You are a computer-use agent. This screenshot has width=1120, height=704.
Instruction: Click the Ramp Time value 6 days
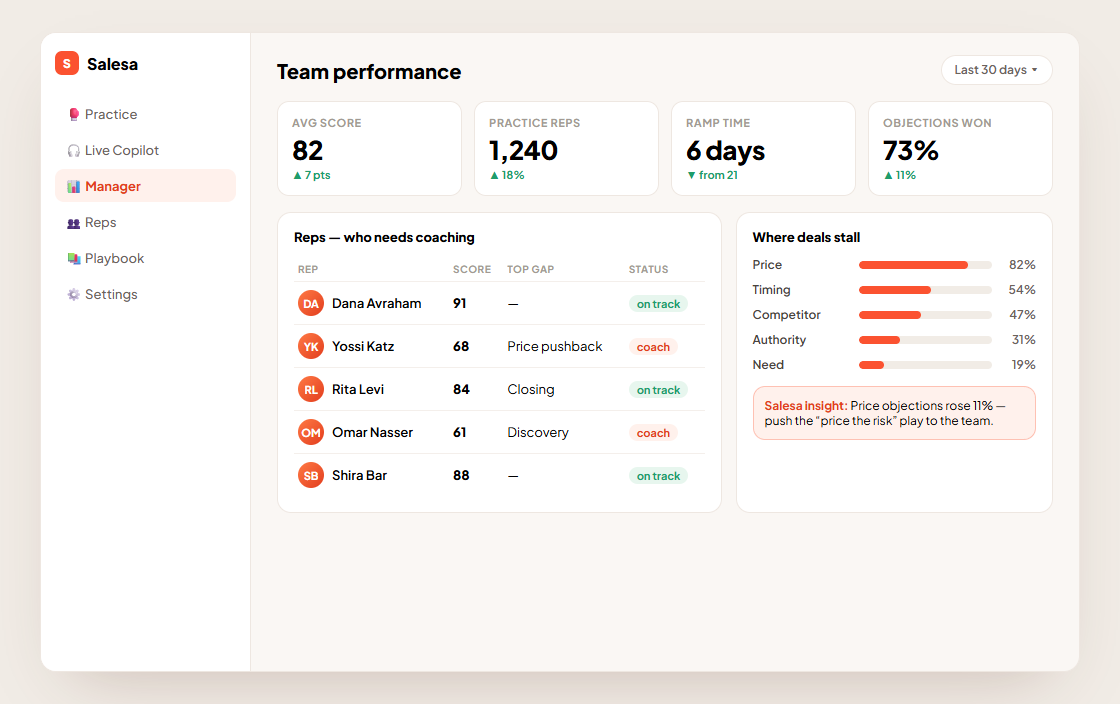pyautogui.click(x=726, y=151)
